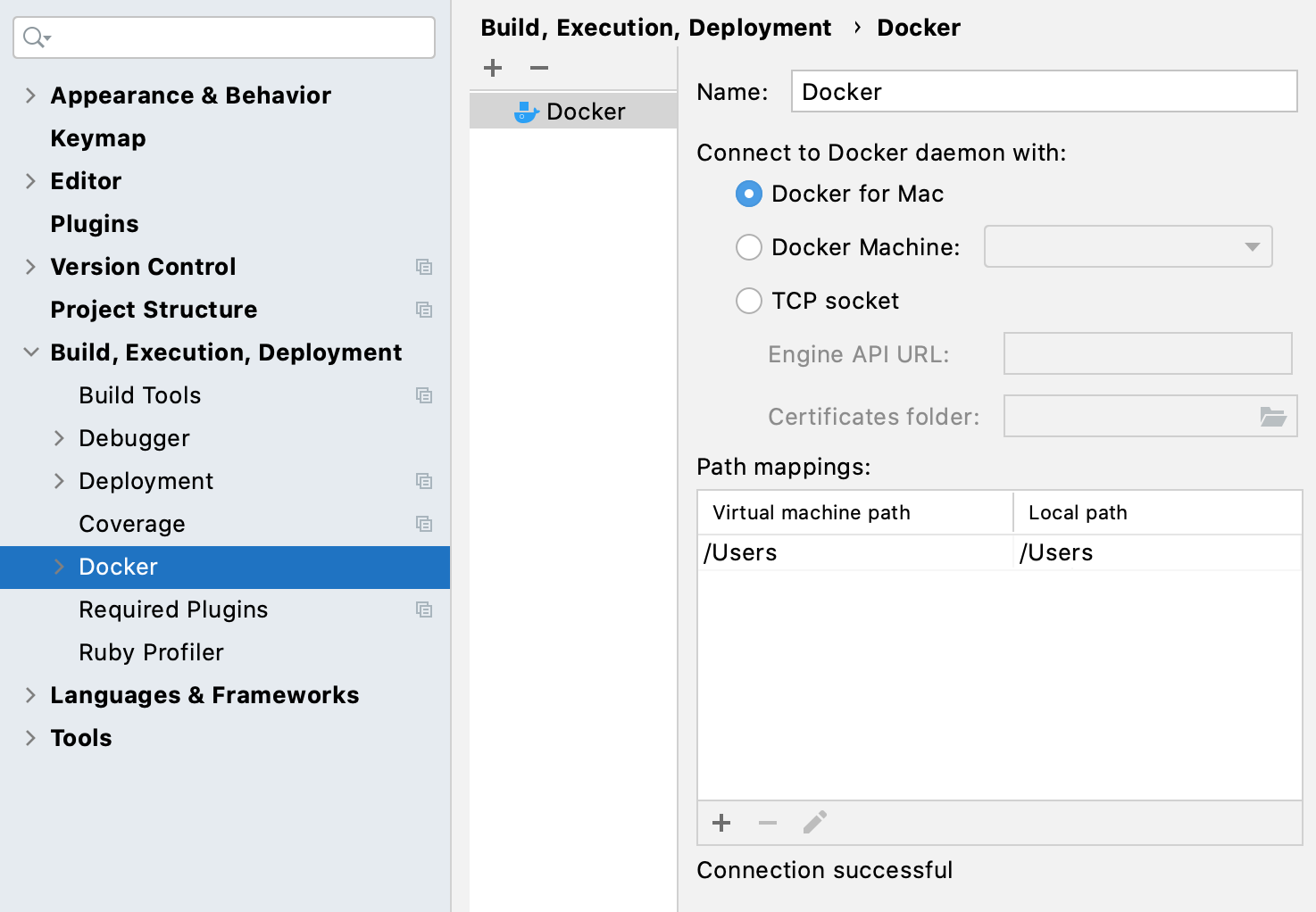Select Debugger settings page
1316x912 pixels.
click(x=134, y=438)
